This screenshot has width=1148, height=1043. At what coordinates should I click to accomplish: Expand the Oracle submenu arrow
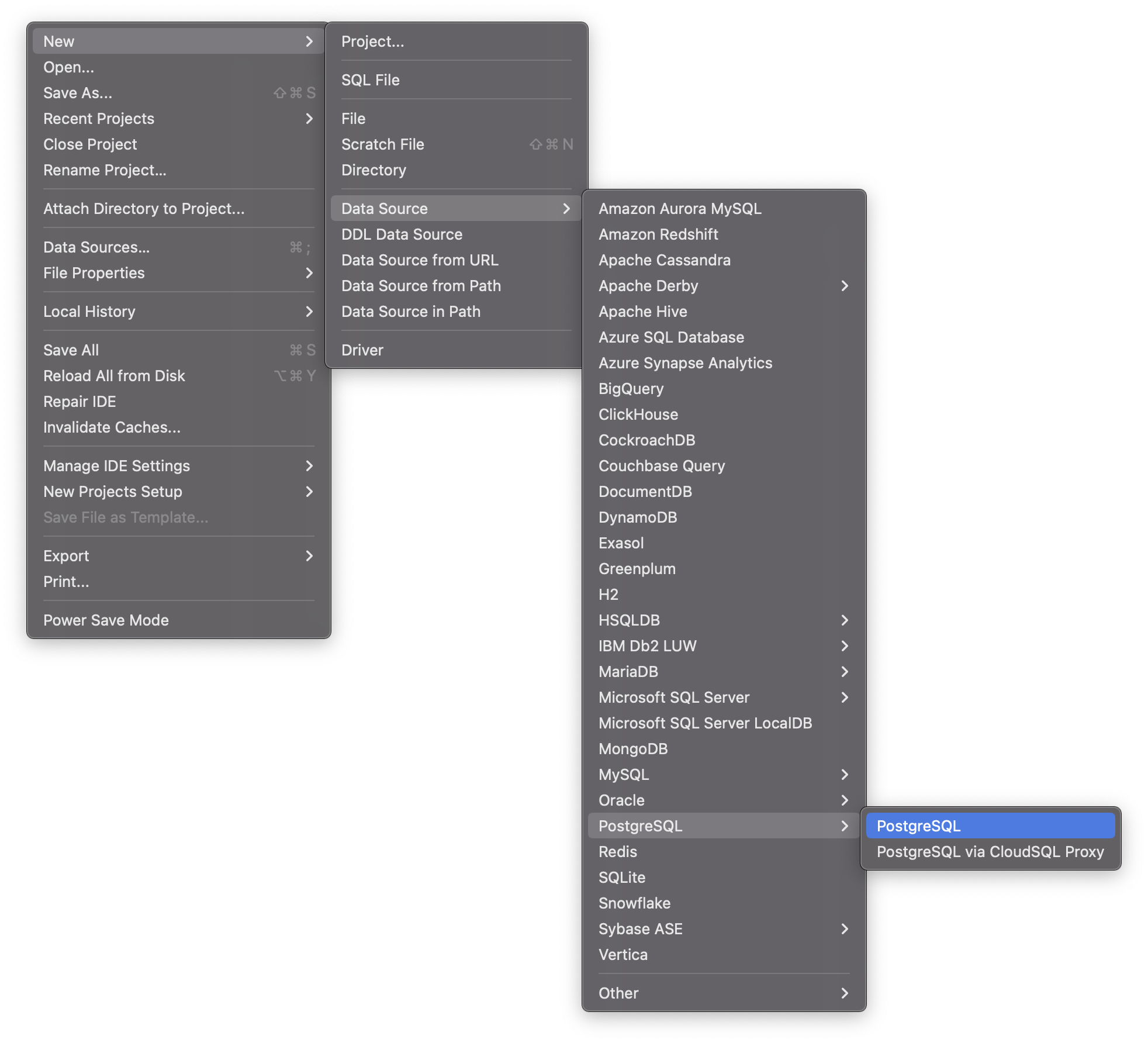[843, 800]
